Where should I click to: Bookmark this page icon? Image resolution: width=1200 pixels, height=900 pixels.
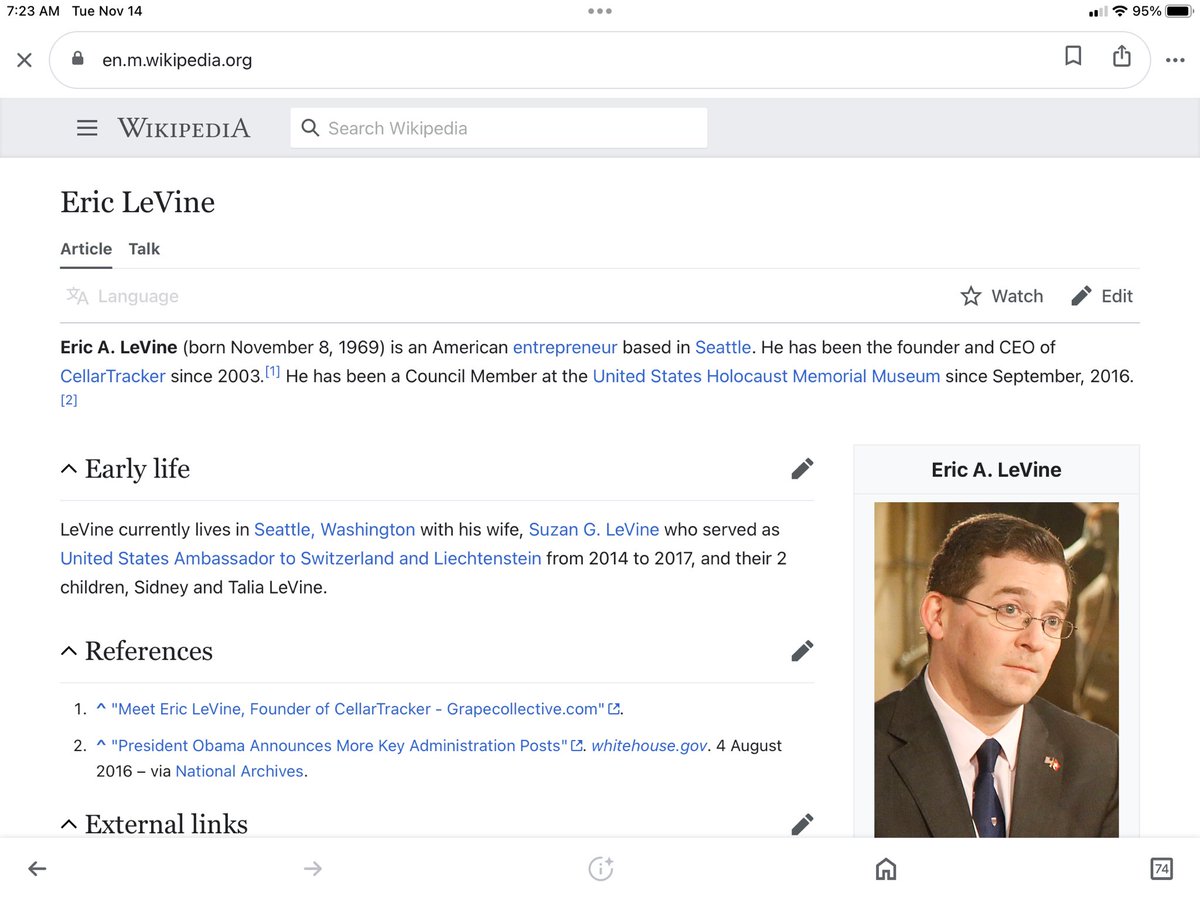[1073, 57]
